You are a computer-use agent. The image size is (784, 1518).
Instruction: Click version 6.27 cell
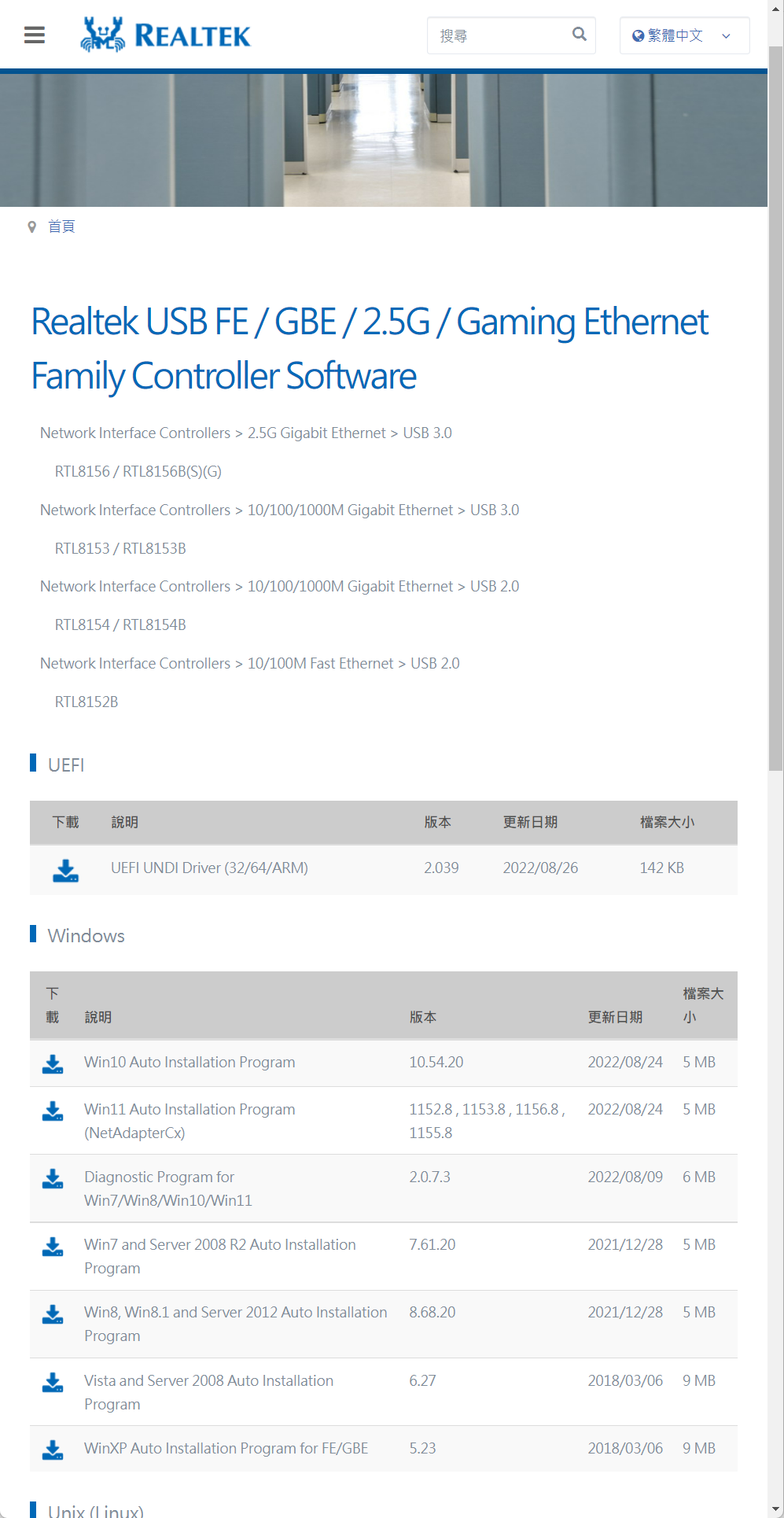[422, 1380]
